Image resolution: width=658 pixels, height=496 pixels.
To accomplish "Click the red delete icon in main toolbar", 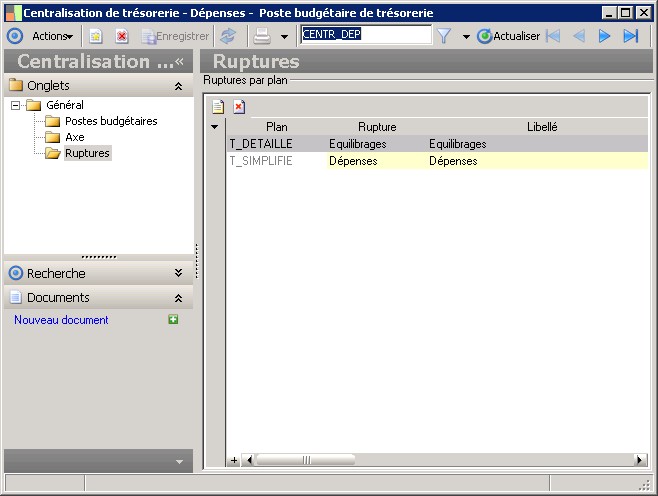I will pos(121,36).
